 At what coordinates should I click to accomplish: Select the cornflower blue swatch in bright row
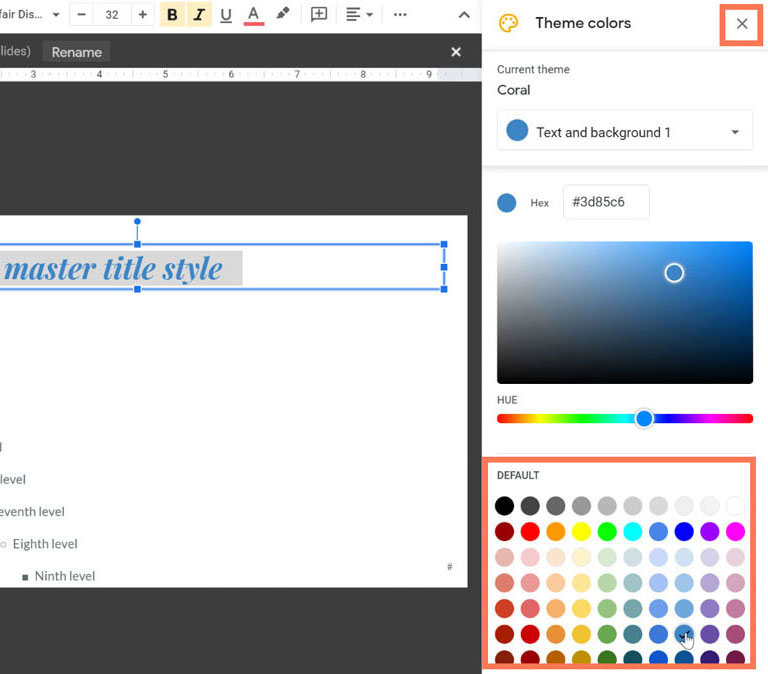click(658, 531)
